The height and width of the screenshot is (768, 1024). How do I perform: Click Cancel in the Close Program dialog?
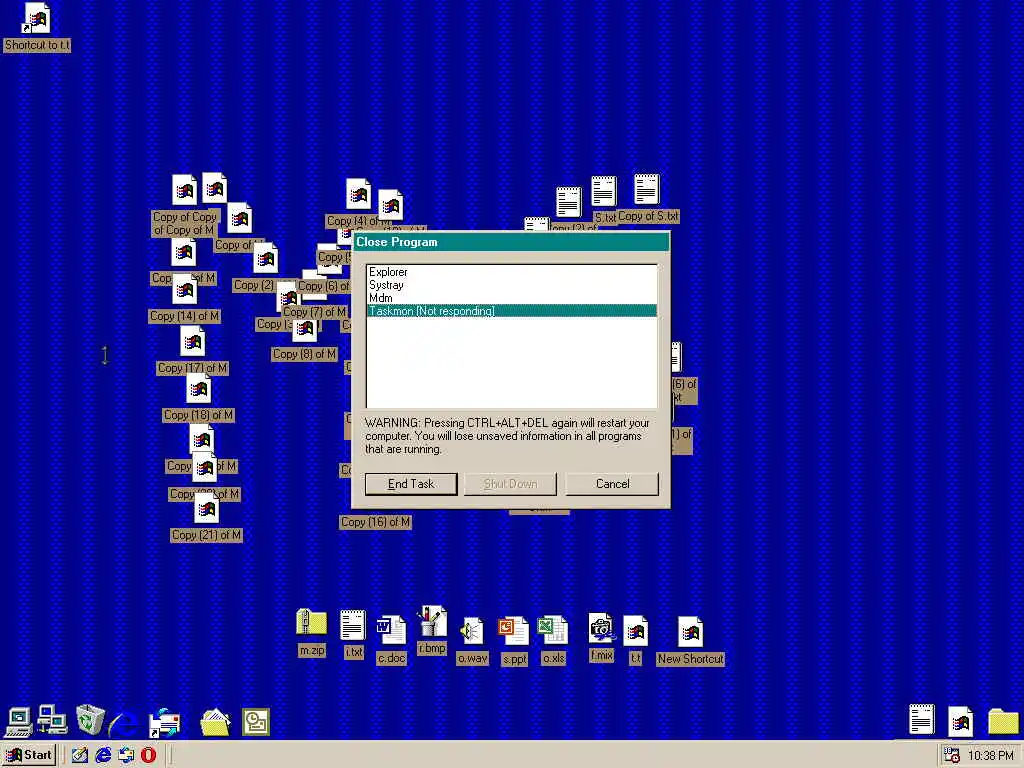612,484
